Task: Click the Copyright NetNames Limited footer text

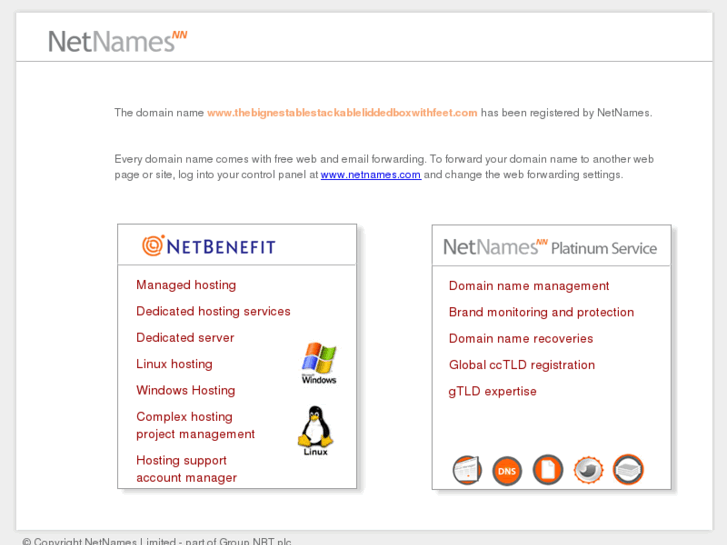Action: 157,541
